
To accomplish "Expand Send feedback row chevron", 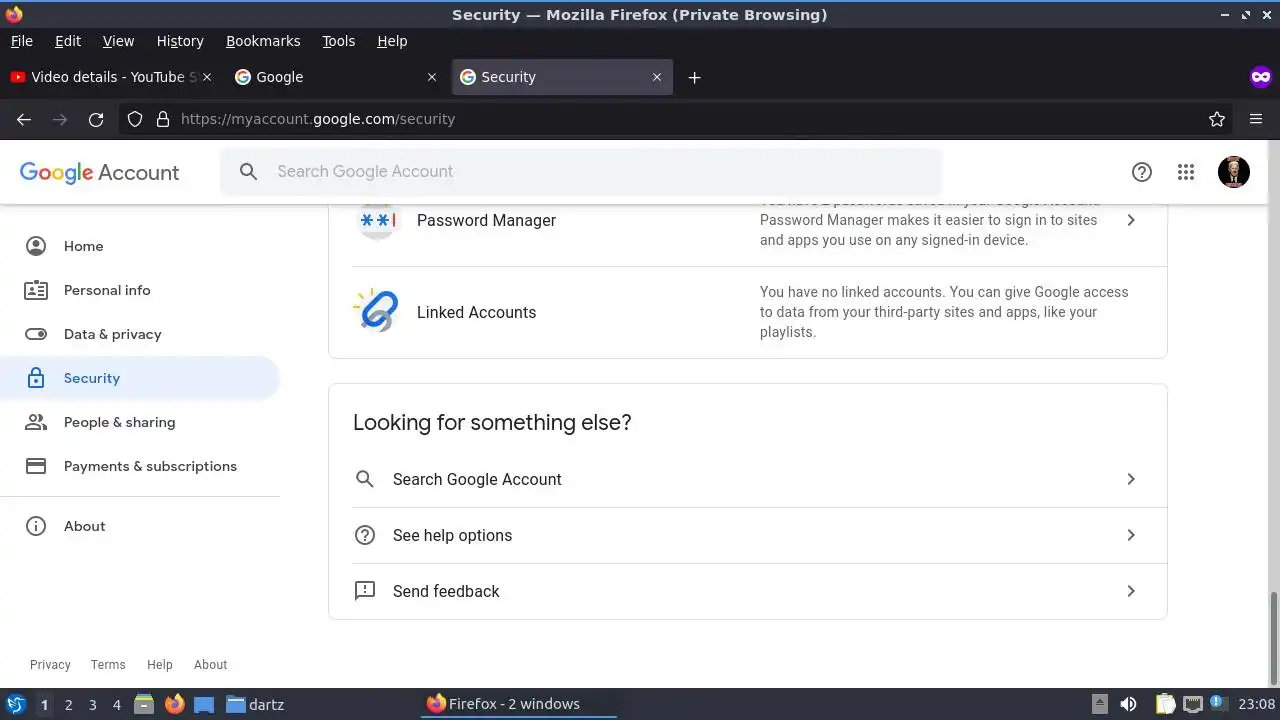I will tap(1131, 591).
